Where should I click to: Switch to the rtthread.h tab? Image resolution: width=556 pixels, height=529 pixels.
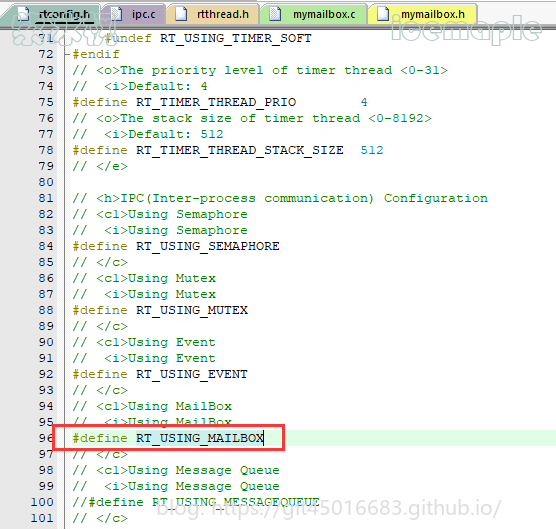point(213,14)
